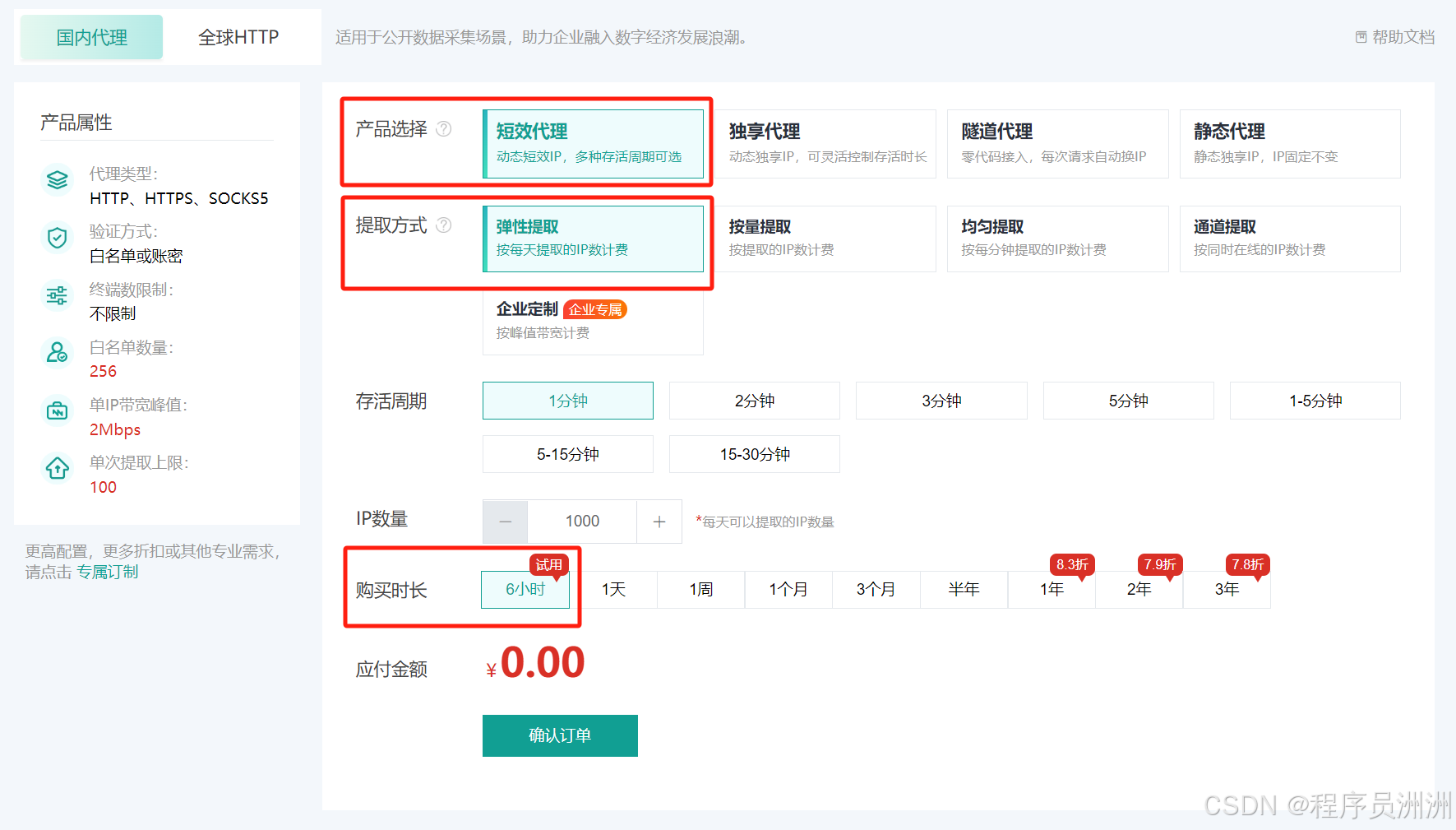Screen dimensions: 1456x830
Task: Click the terminal limit sliders icon
Action: [57, 295]
